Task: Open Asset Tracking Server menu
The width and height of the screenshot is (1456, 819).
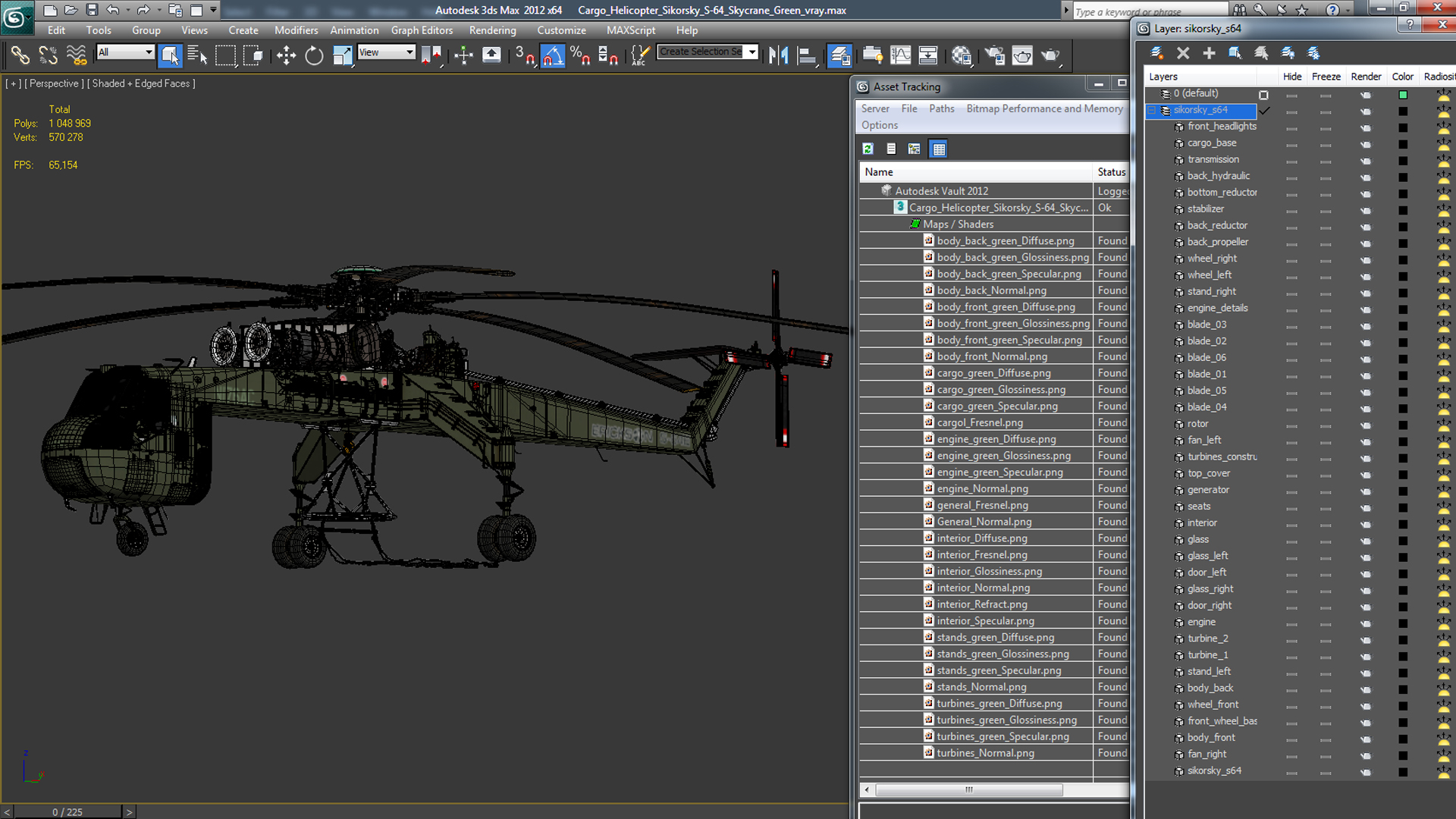Action: pos(875,108)
